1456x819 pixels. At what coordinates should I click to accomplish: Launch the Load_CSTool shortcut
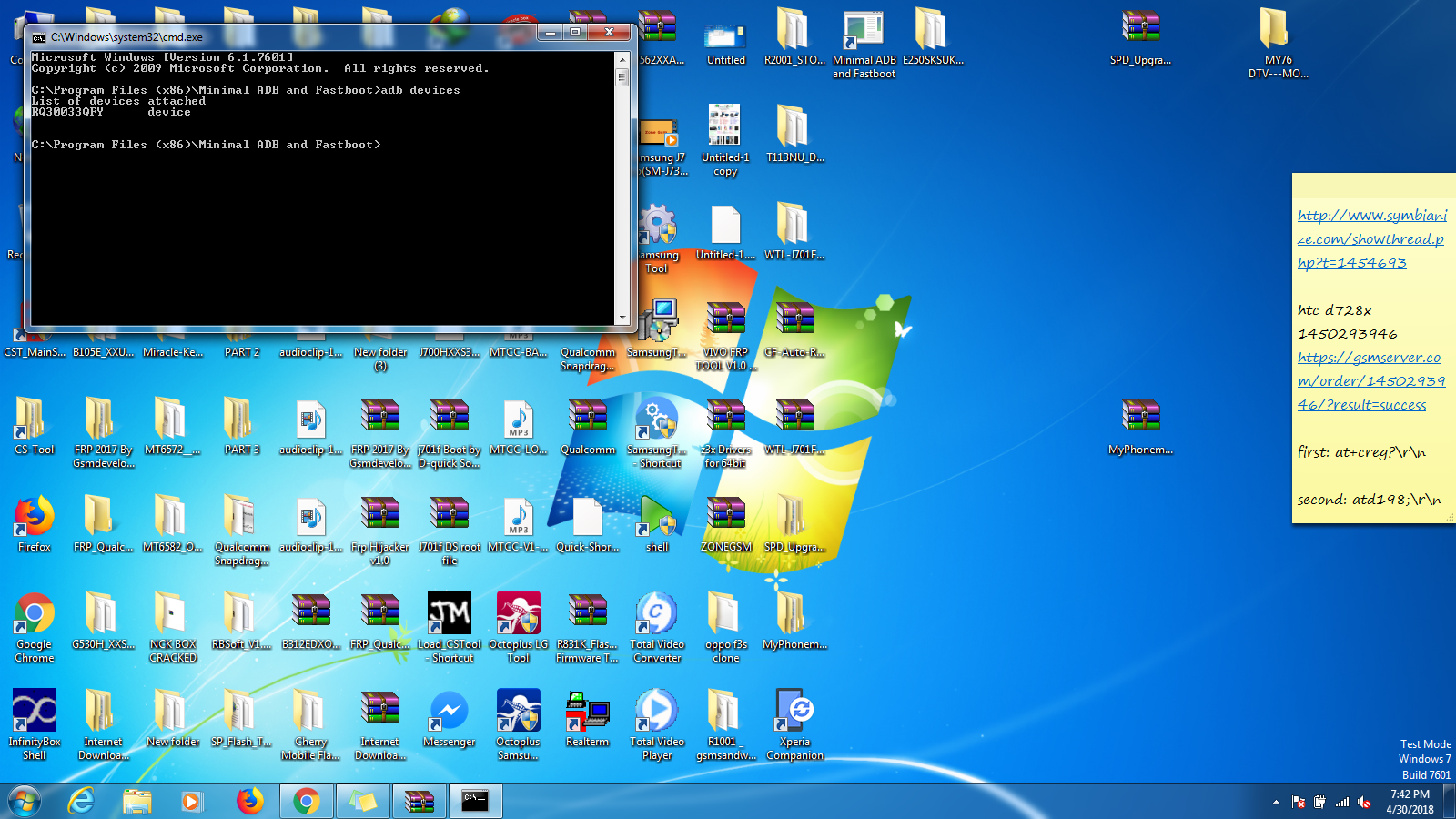pyautogui.click(x=449, y=627)
